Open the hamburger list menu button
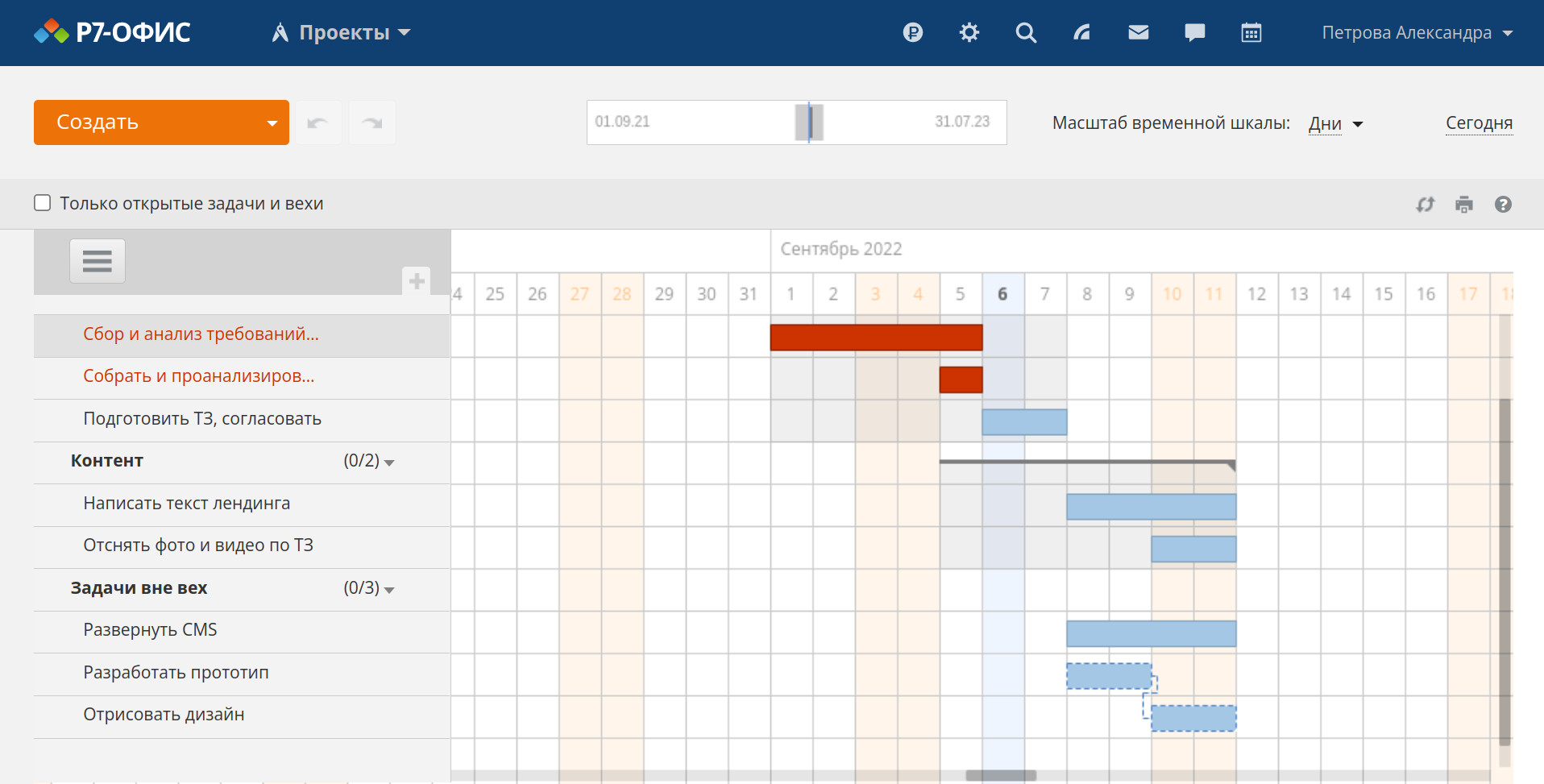Screen dimensions: 1544x784 (98, 261)
